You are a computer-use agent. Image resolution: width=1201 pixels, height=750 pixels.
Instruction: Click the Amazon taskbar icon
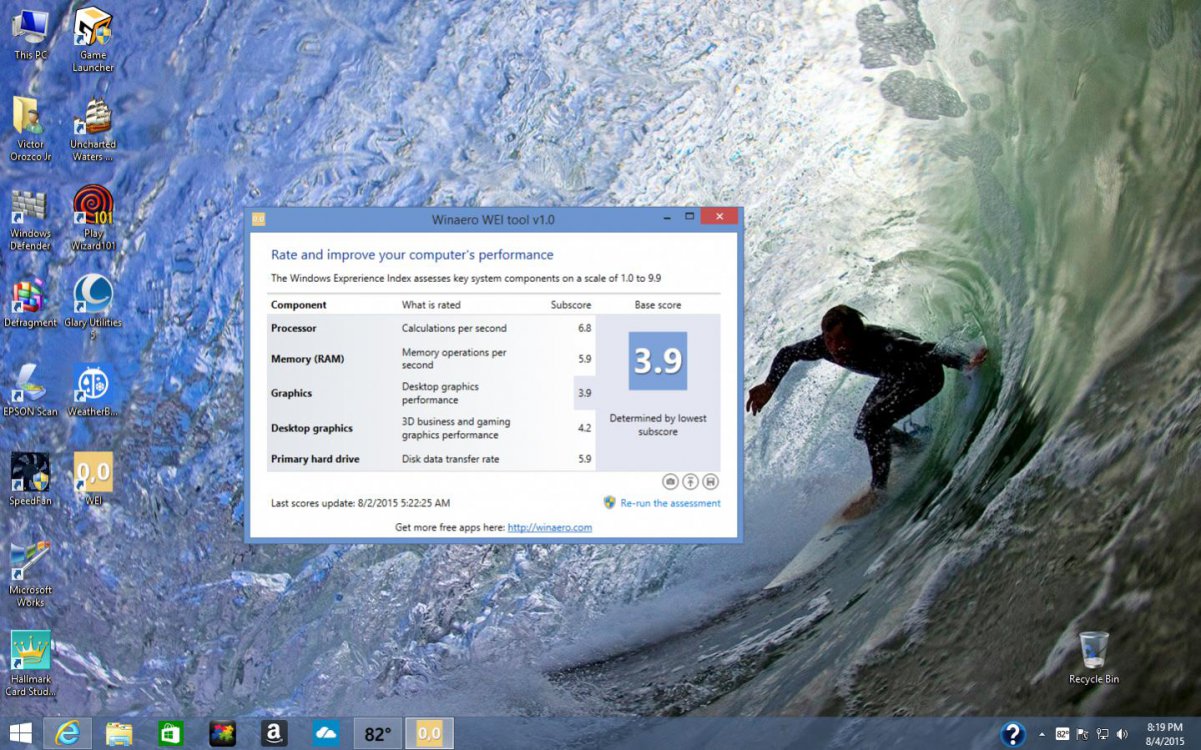[274, 733]
